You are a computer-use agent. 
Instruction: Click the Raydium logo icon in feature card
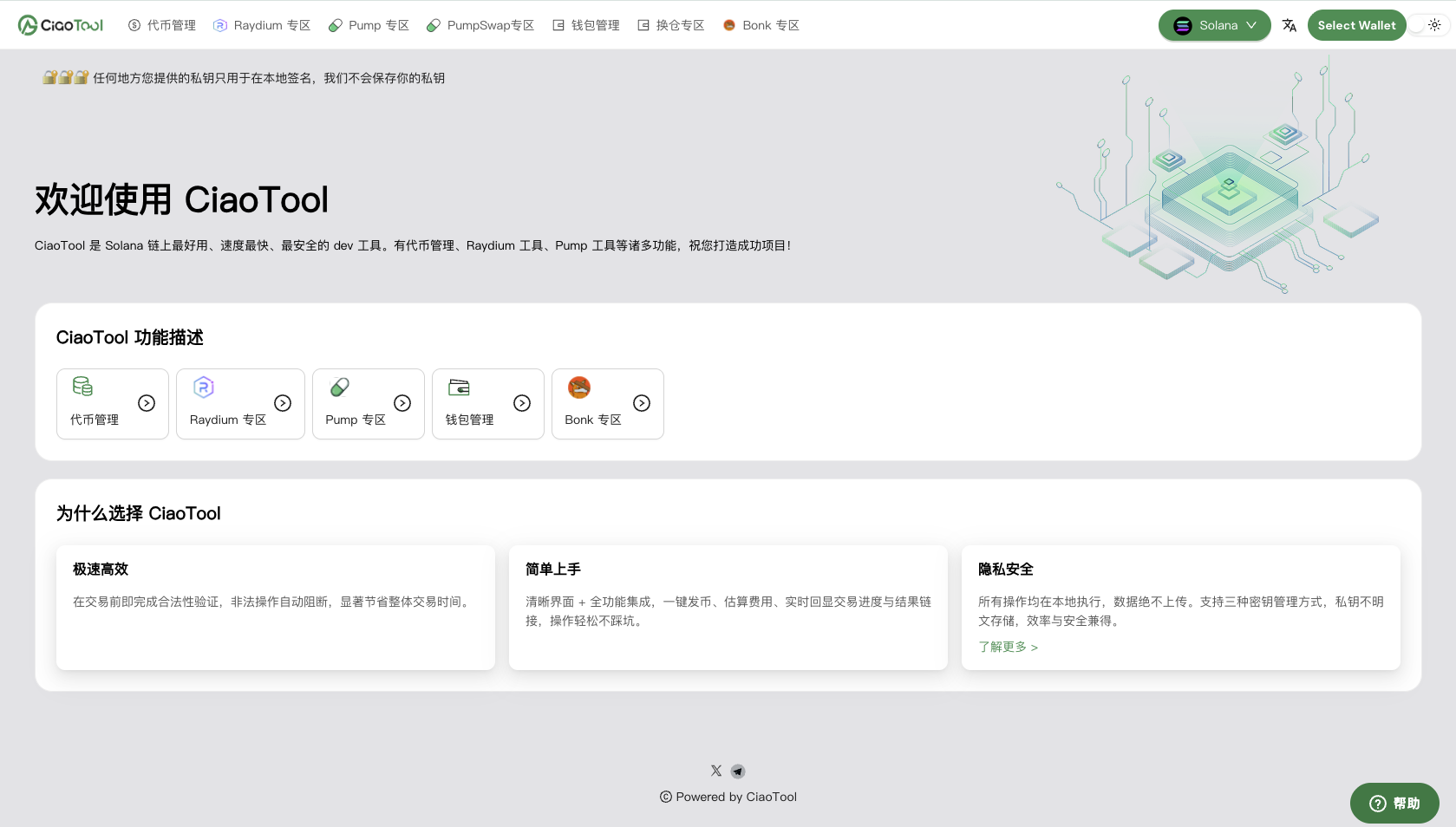coord(203,387)
